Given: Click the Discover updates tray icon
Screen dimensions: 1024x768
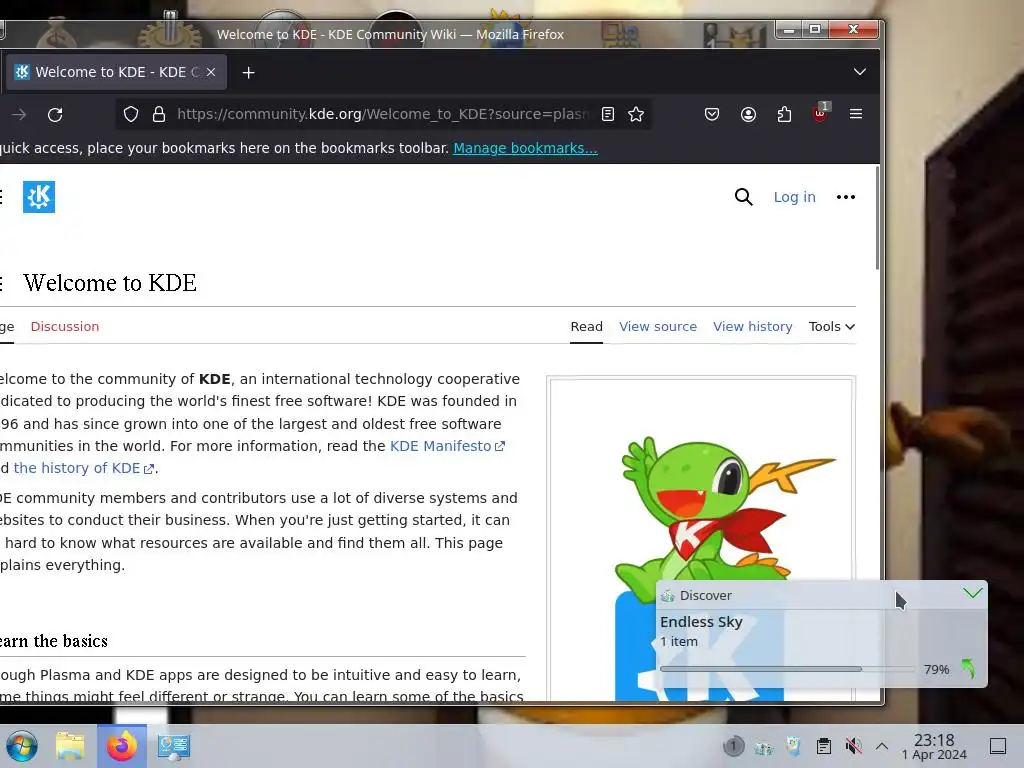Looking at the screenshot, I should (763, 746).
